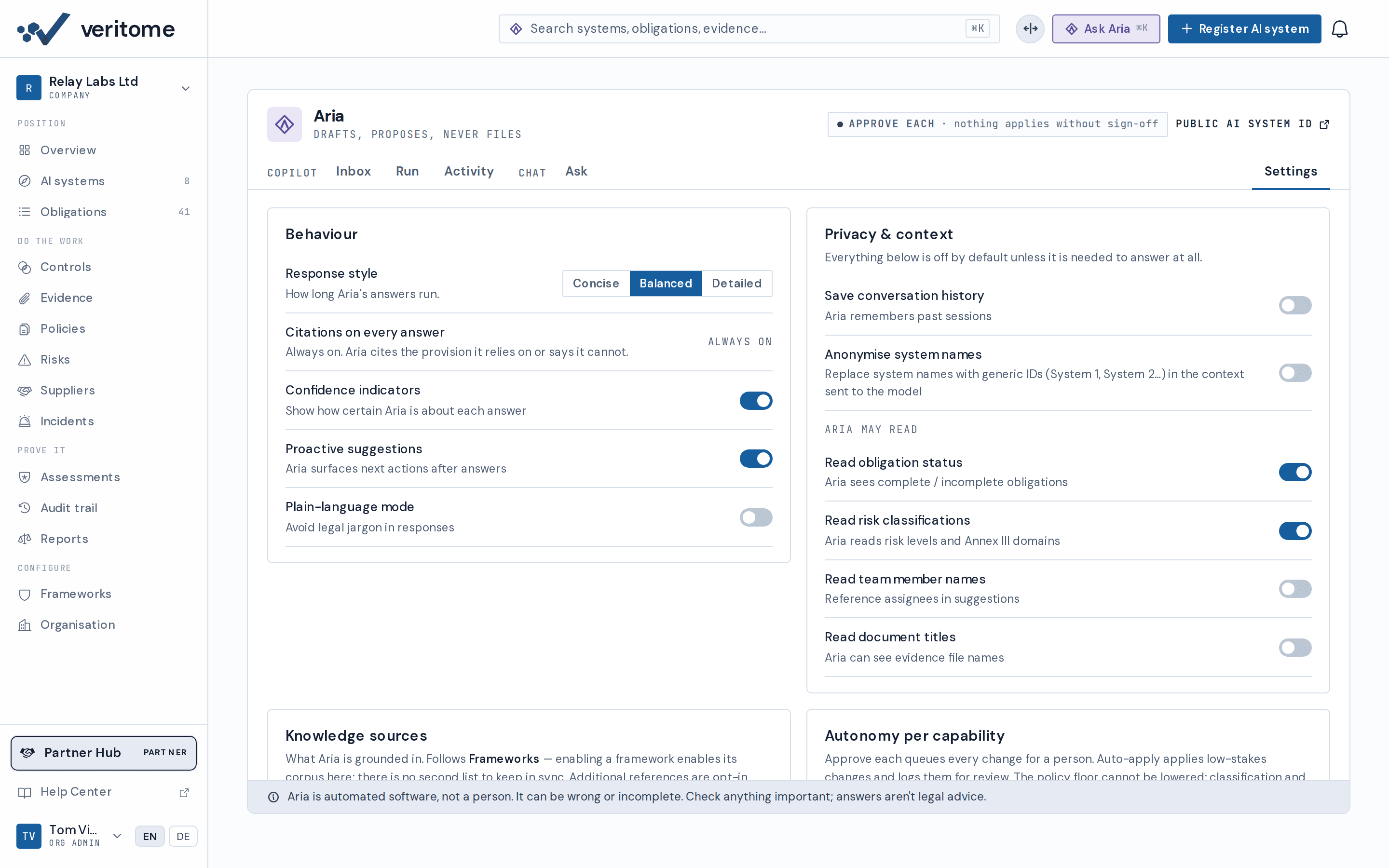Enable Plain-language mode toggle

click(756, 517)
